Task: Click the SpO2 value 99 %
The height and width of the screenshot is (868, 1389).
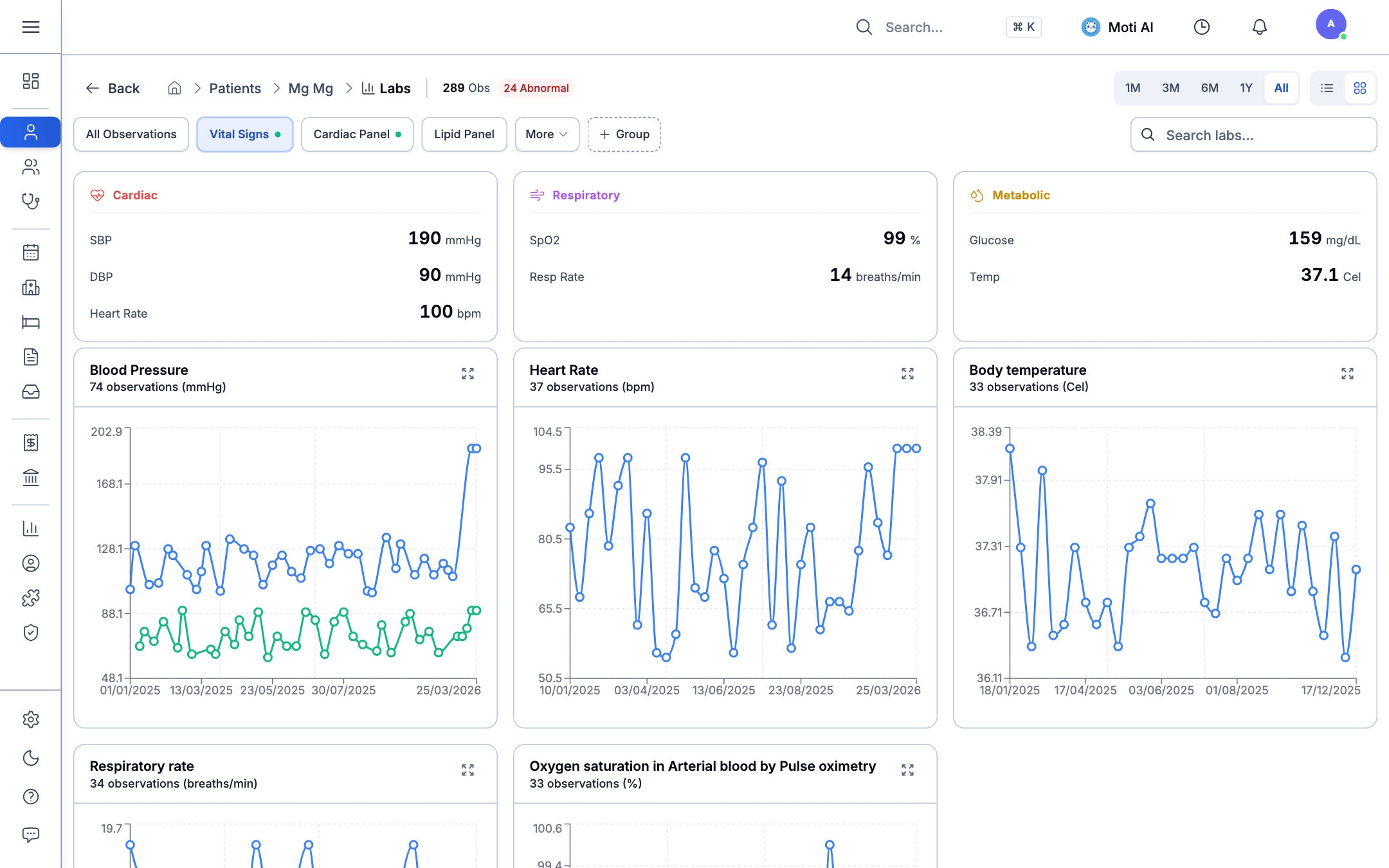Action: coord(902,239)
